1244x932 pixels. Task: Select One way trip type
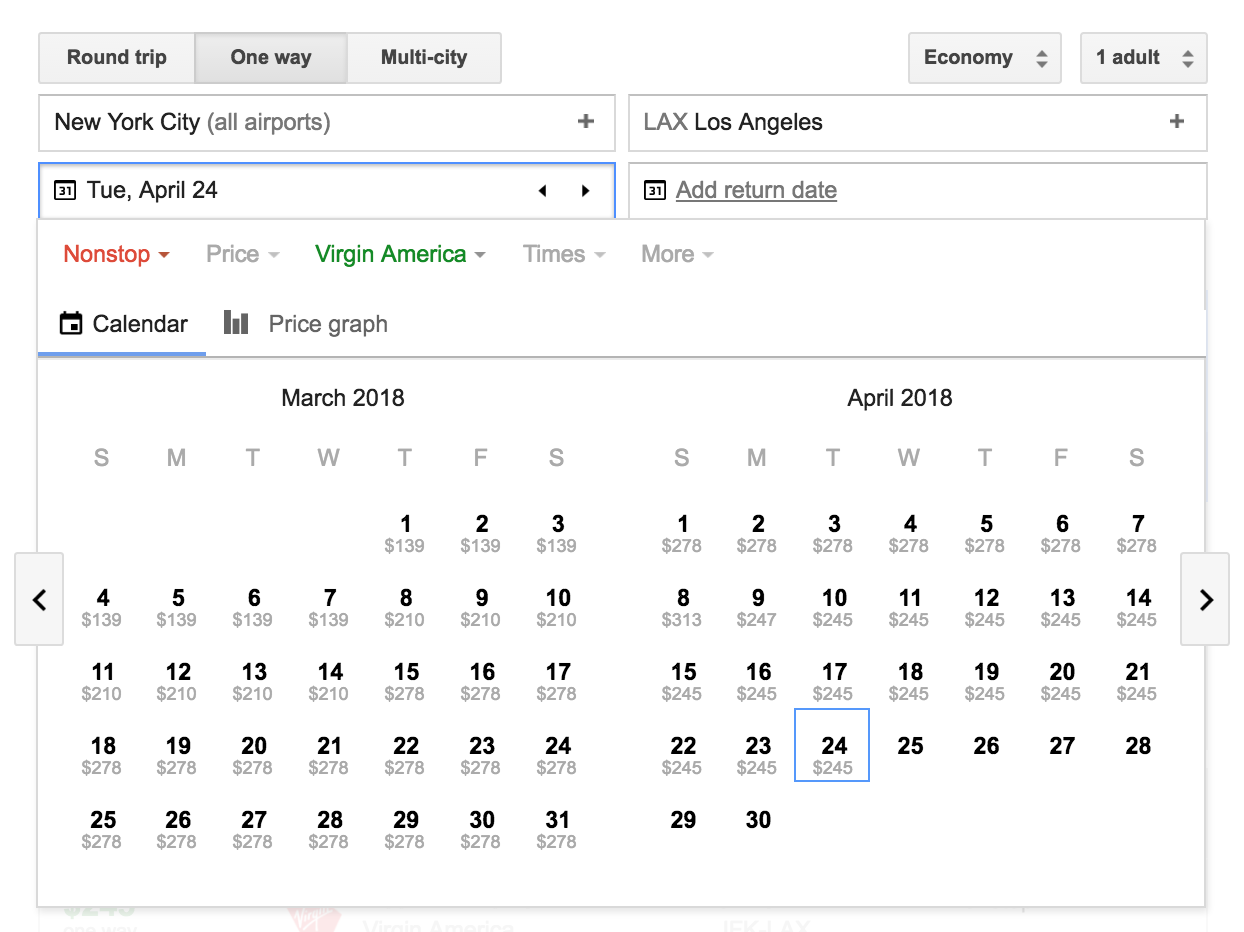271,58
